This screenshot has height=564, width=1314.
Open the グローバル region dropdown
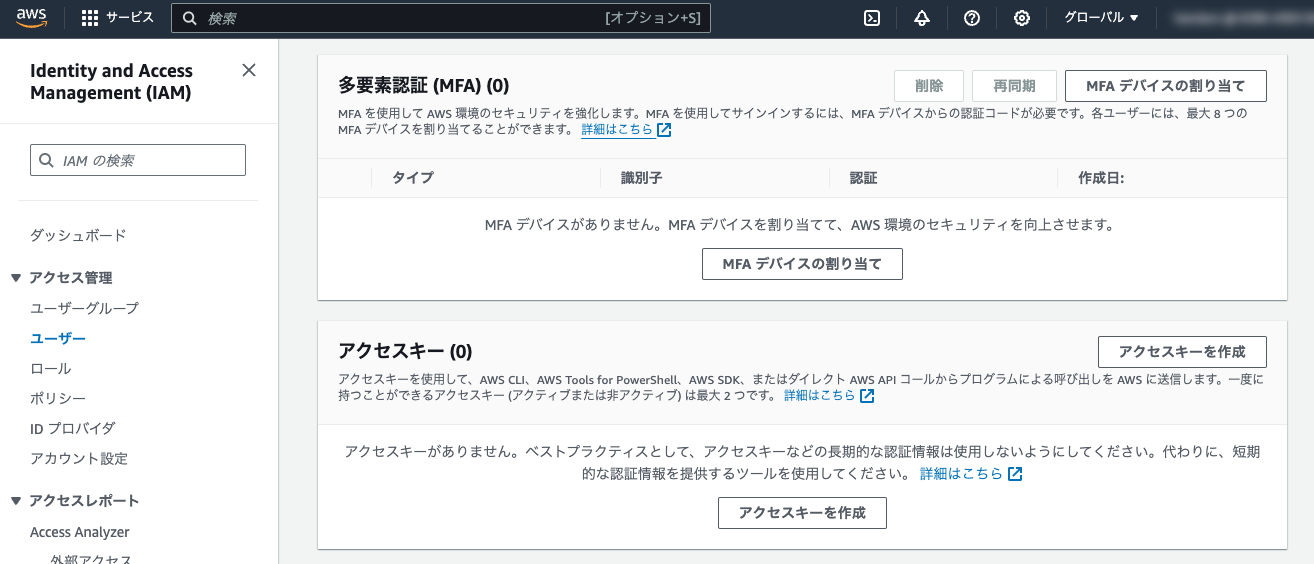[x=1101, y=18]
